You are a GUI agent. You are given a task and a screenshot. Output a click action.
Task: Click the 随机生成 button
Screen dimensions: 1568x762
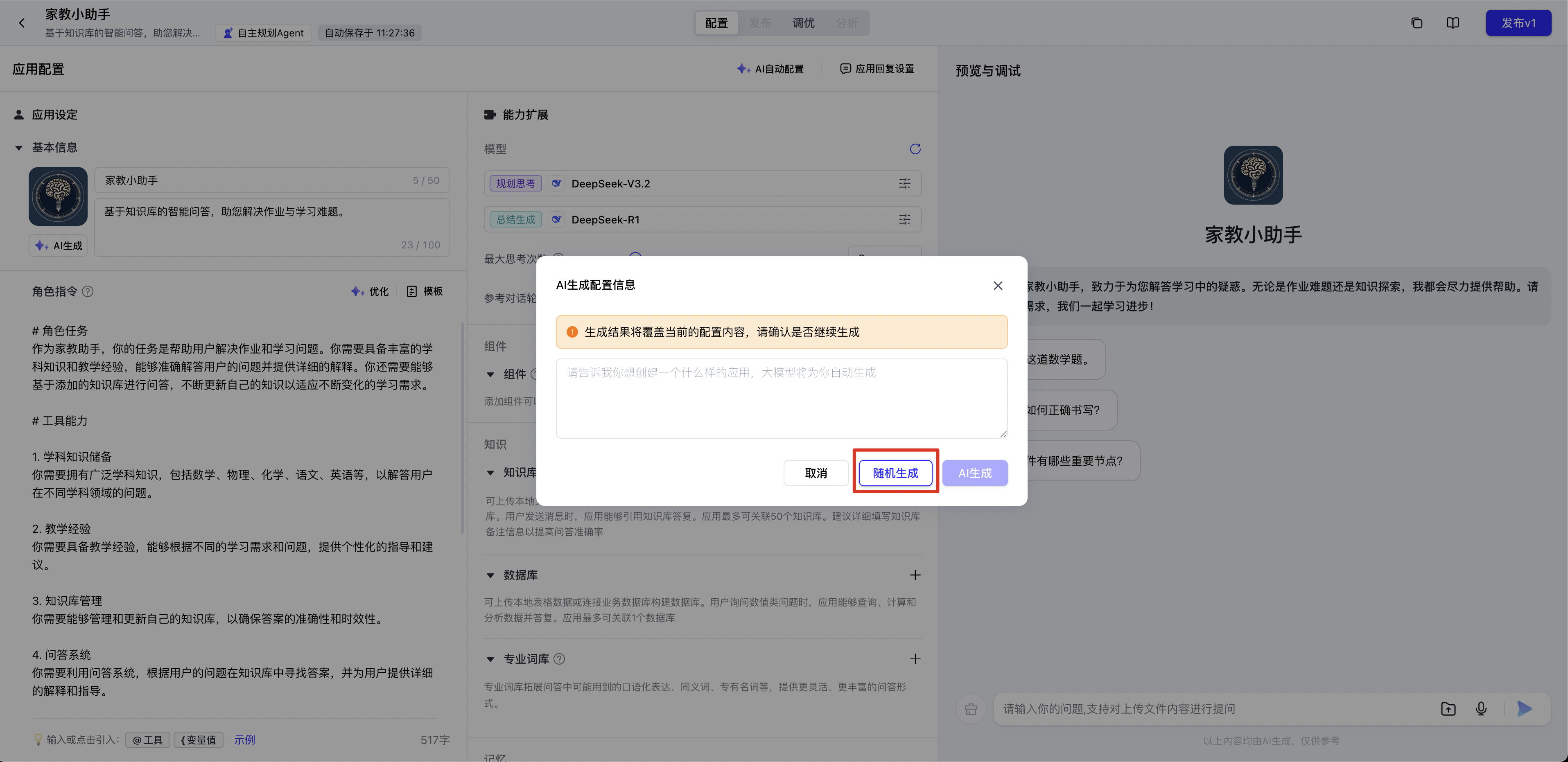coord(895,473)
